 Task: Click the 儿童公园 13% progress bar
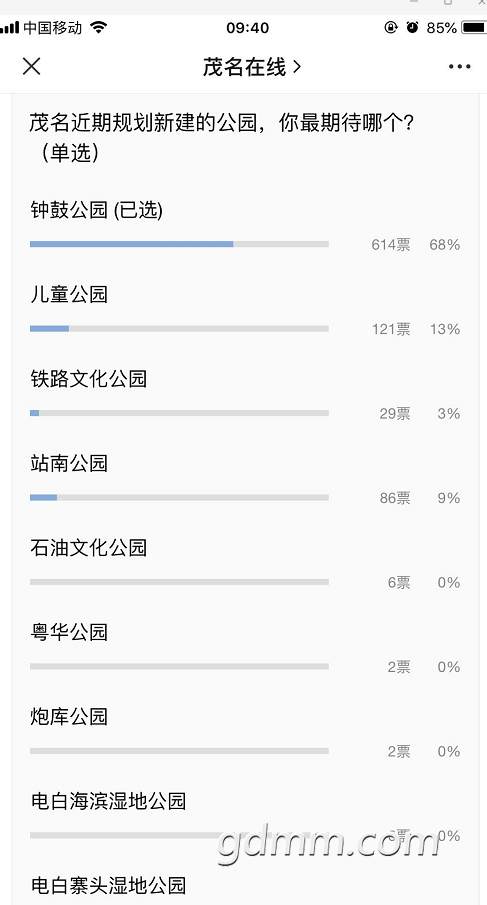click(179, 328)
